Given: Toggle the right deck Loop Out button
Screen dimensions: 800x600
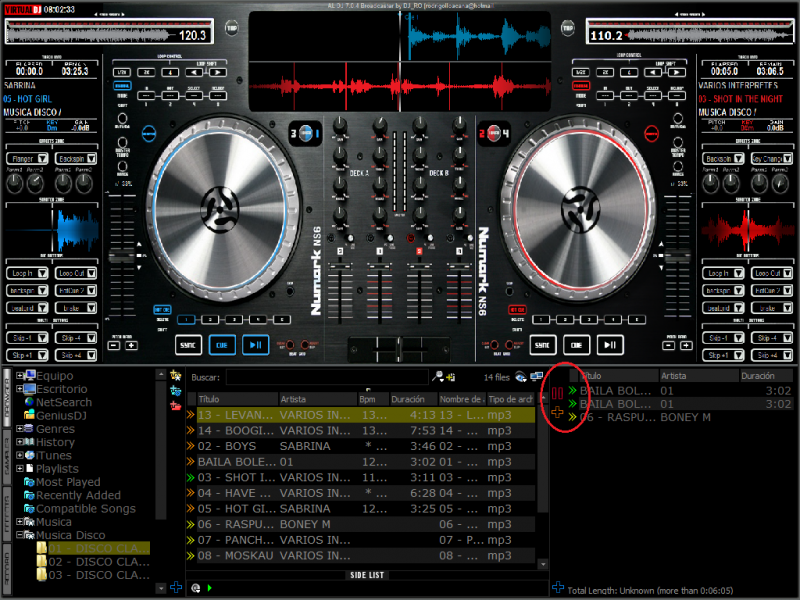Looking at the screenshot, I should (768, 272).
